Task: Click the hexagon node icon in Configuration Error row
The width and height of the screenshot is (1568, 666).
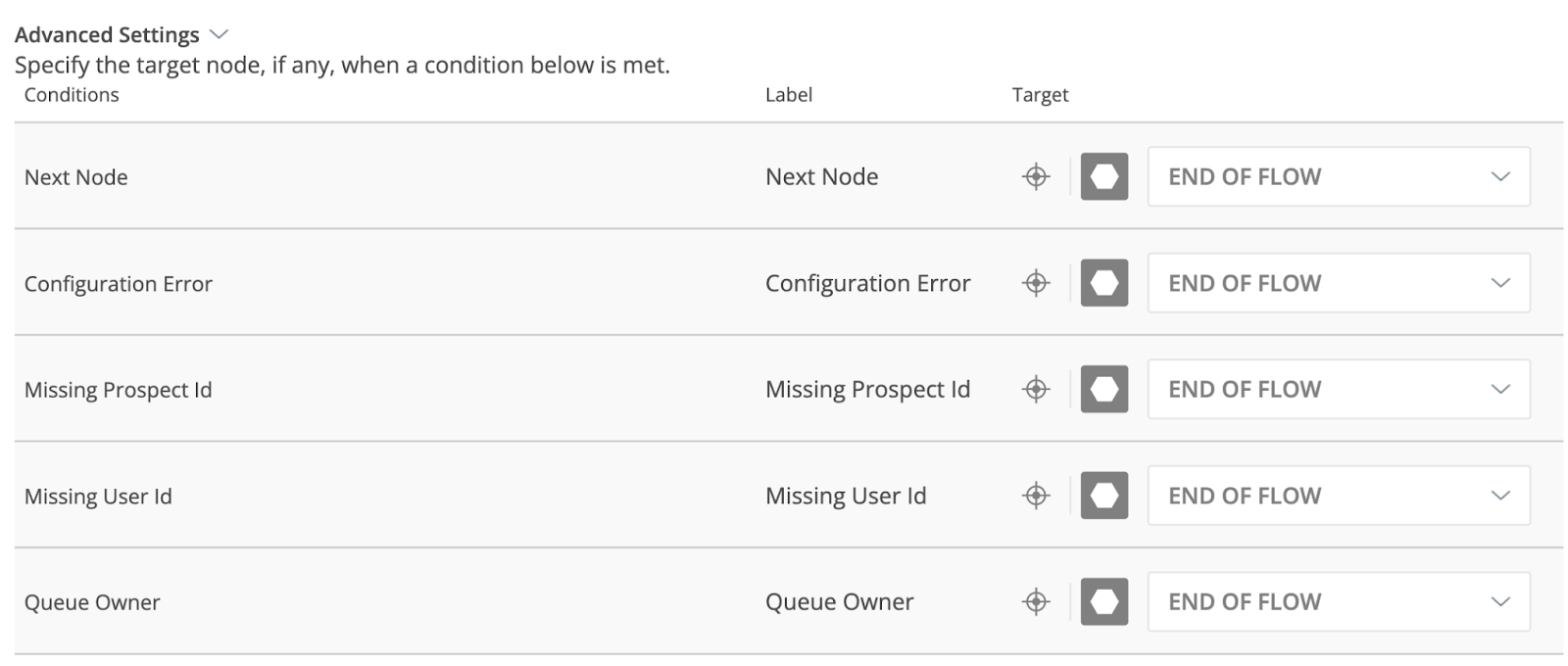Action: pyautogui.click(x=1104, y=283)
